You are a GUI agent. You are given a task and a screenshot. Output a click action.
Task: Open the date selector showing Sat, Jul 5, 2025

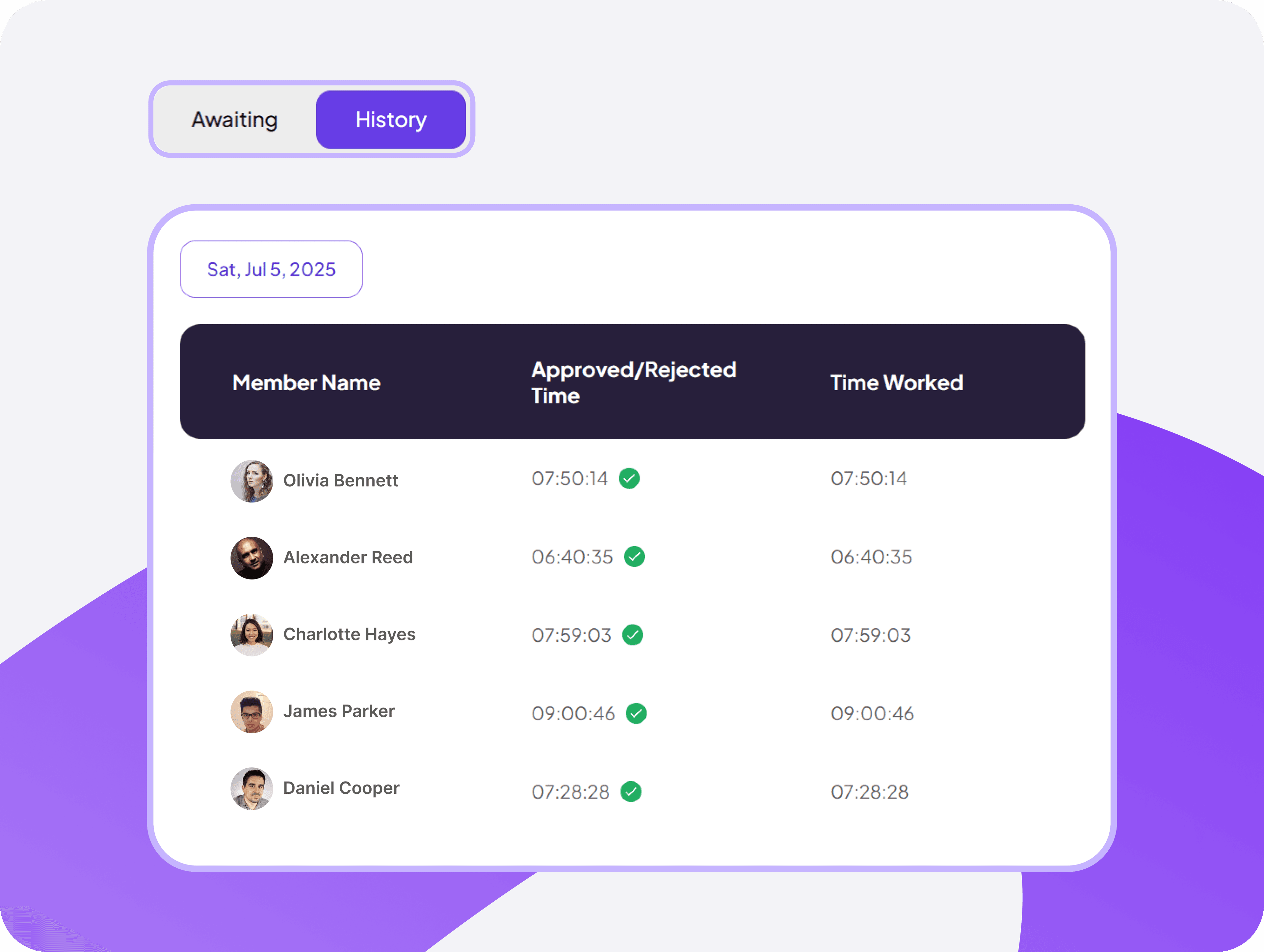[271, 269]
